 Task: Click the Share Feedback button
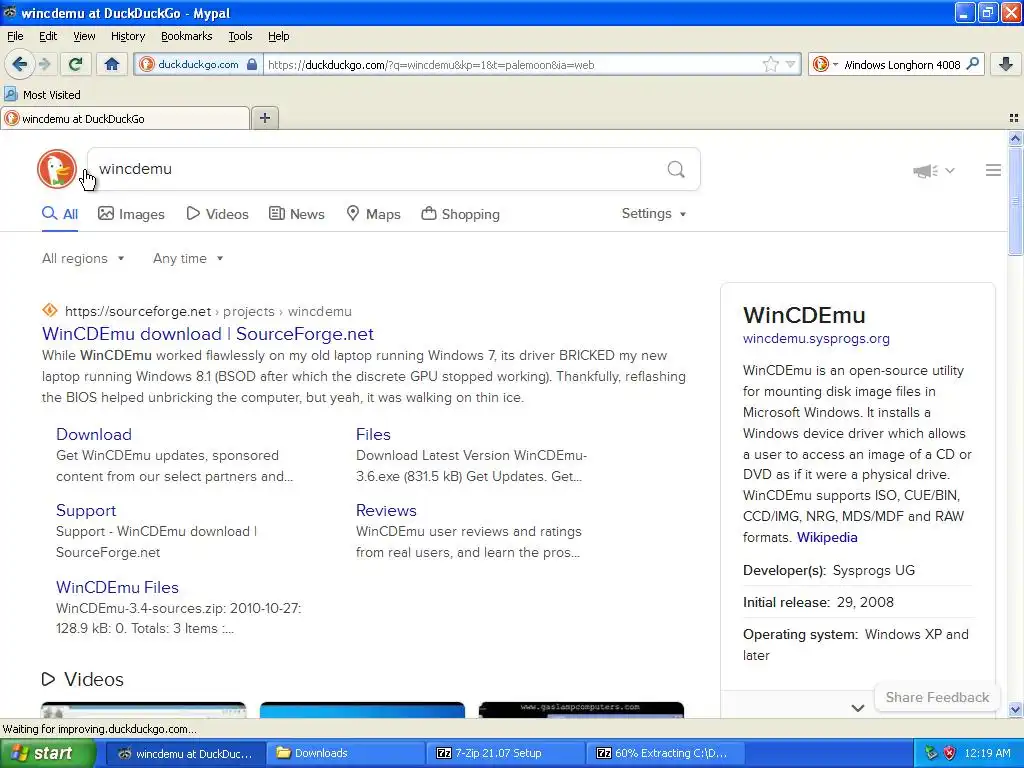click(937, 697)
